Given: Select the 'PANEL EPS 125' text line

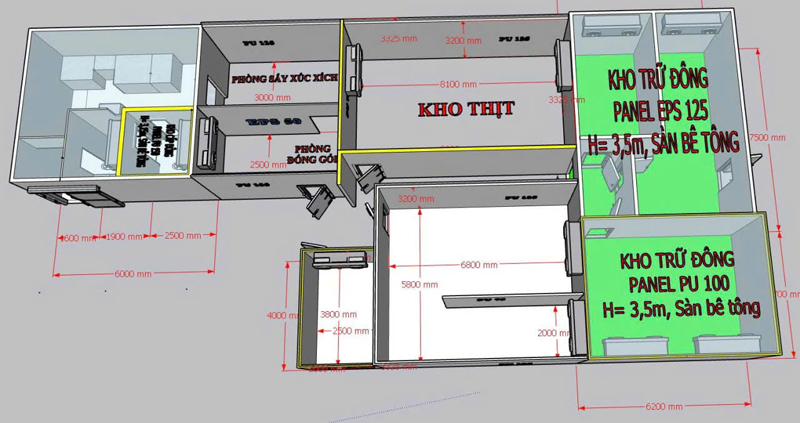Looking at the screenshot, I should tap(661, 110).
